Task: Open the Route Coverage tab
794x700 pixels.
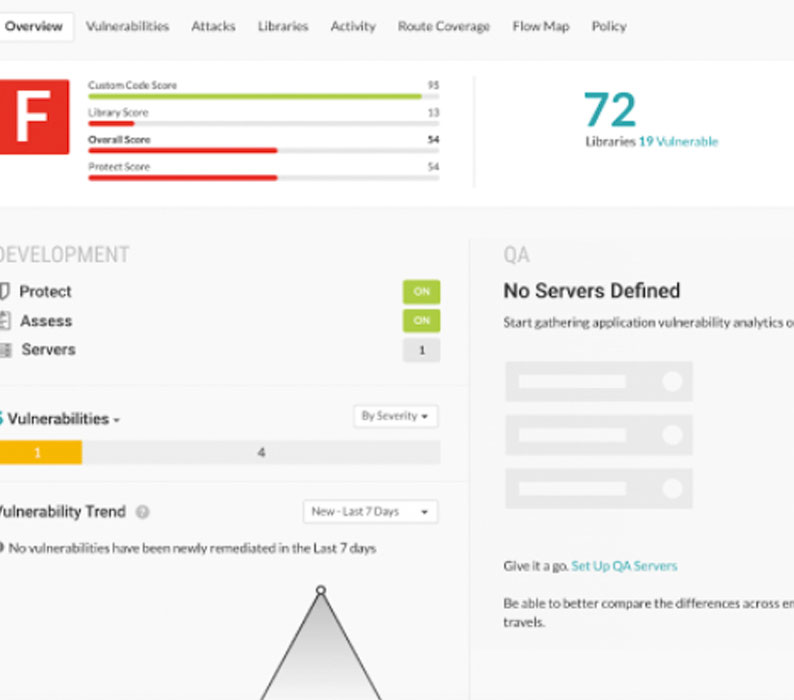Action: pos(443,26)
